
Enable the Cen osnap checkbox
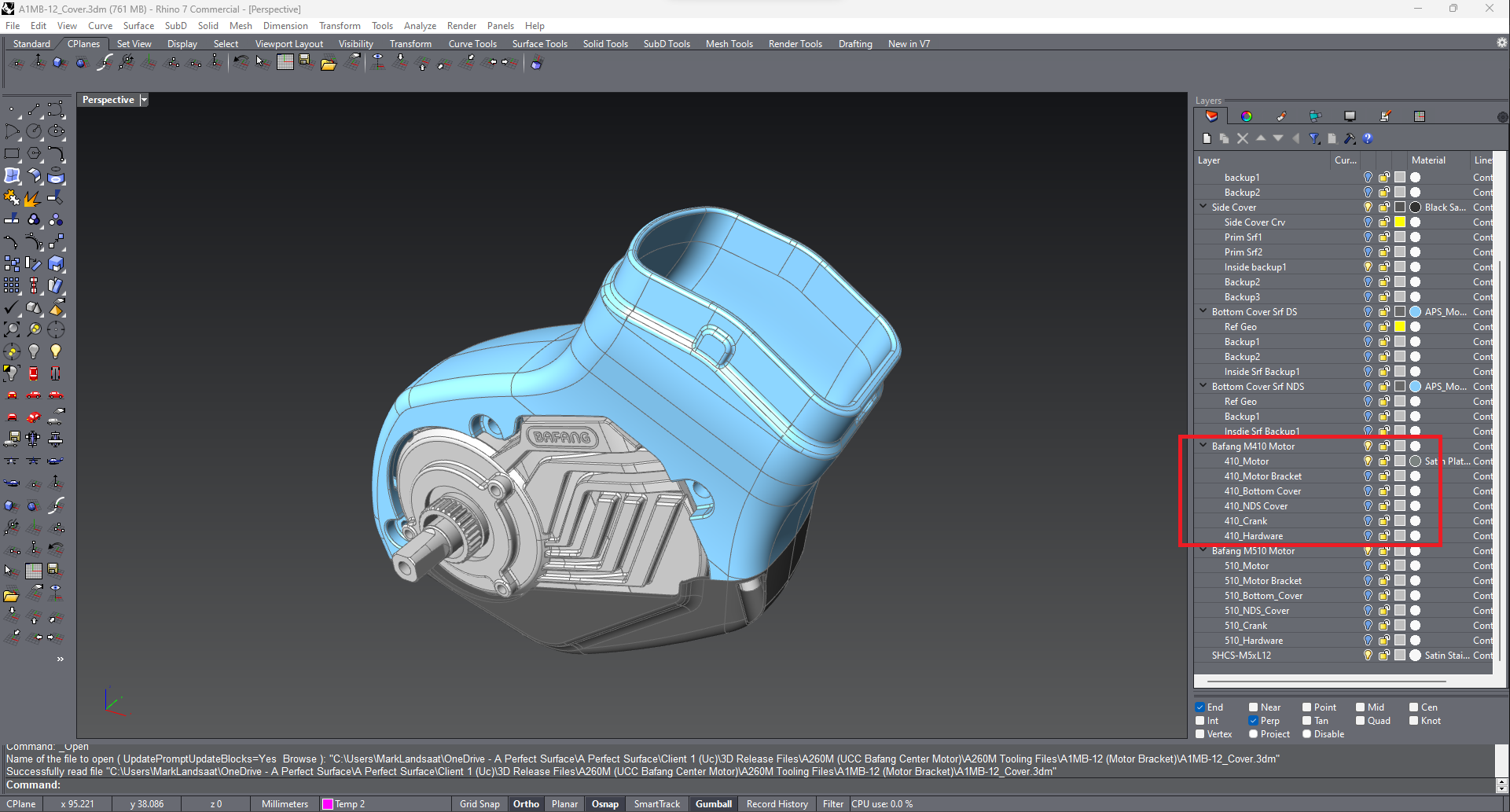click(x=1414, y=707)
